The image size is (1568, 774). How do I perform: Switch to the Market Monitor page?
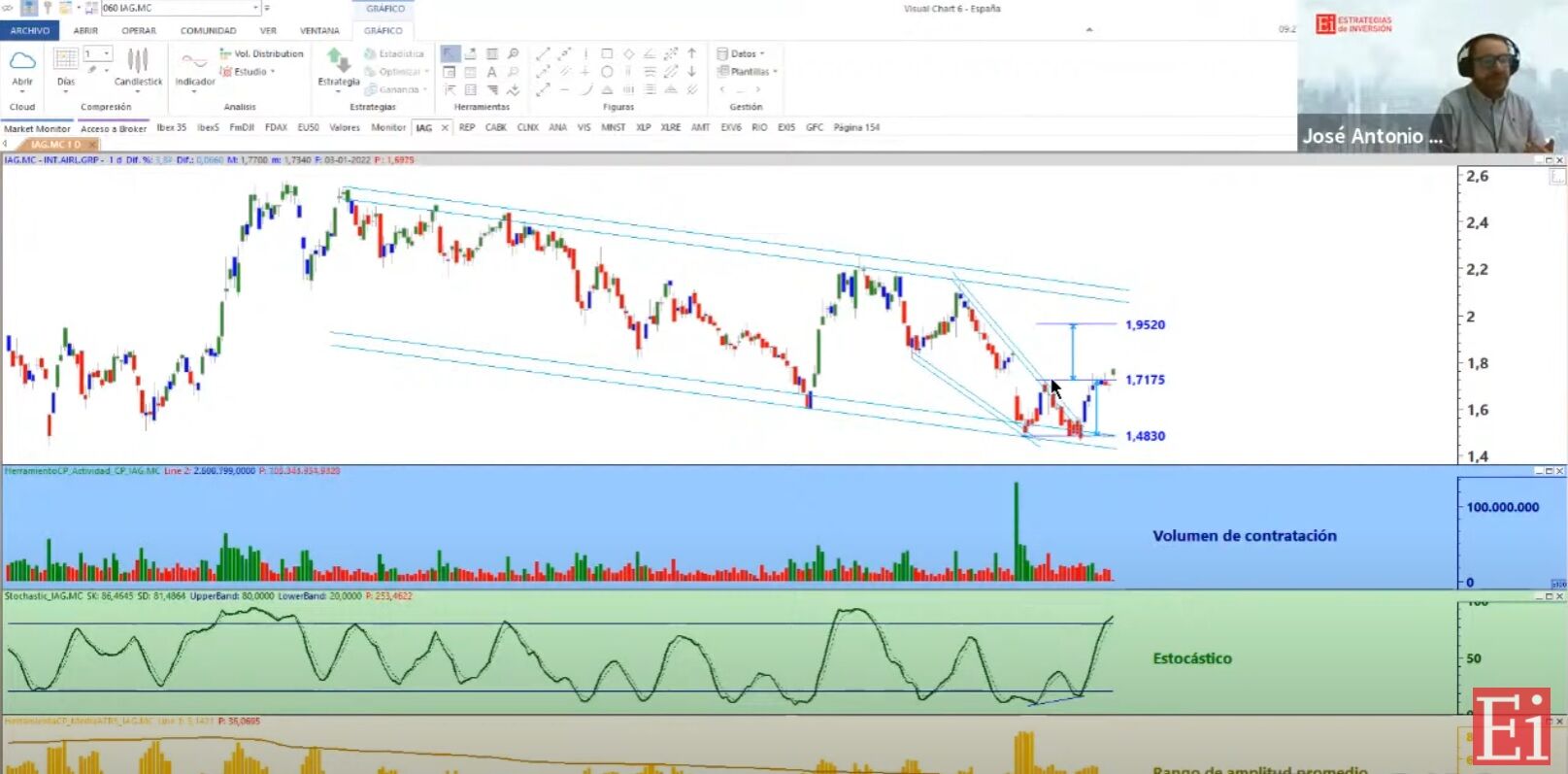tap(37, 128)
